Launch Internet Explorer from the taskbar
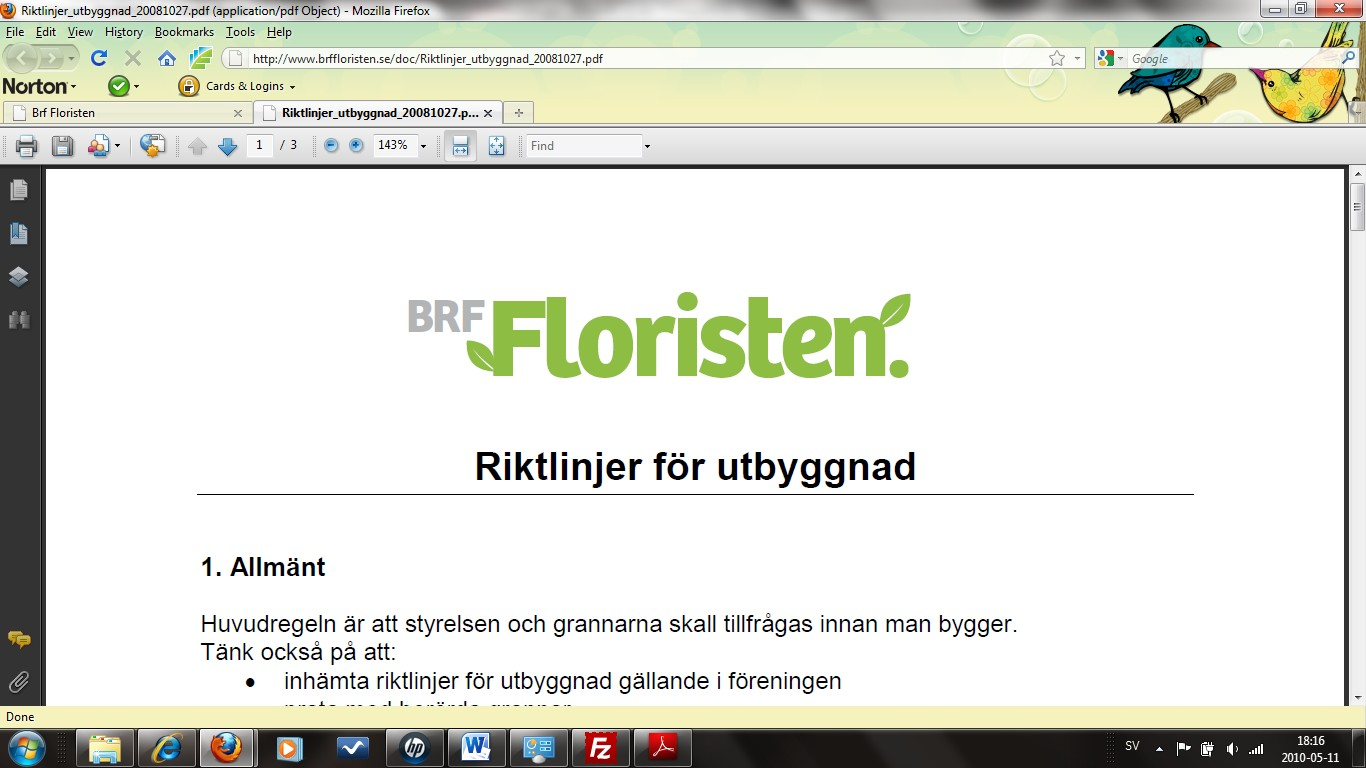This screenshot has height=768, width=1366. click(x=166, y=748)
